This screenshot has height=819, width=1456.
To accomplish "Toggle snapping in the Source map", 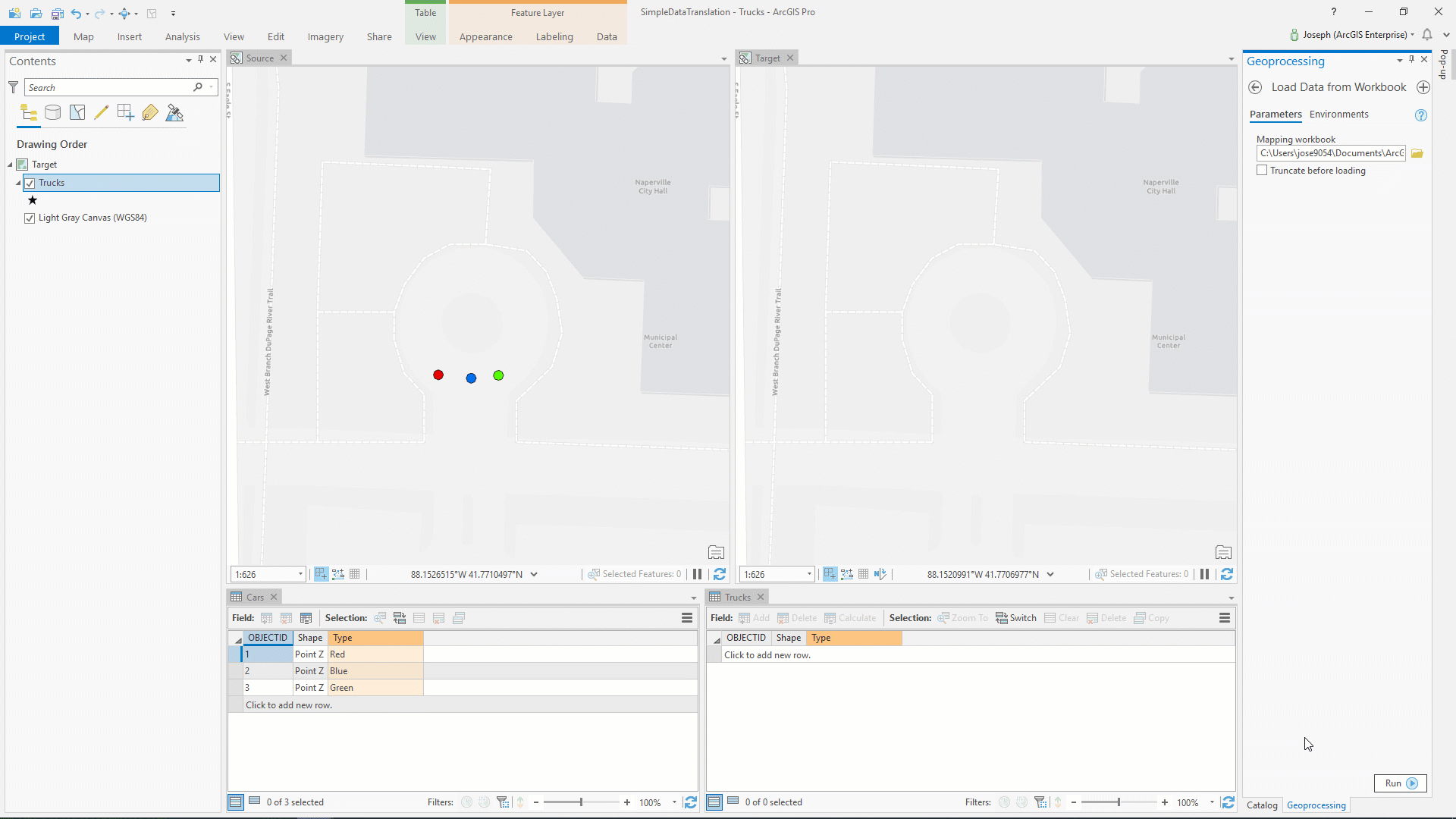I will 322,574.
